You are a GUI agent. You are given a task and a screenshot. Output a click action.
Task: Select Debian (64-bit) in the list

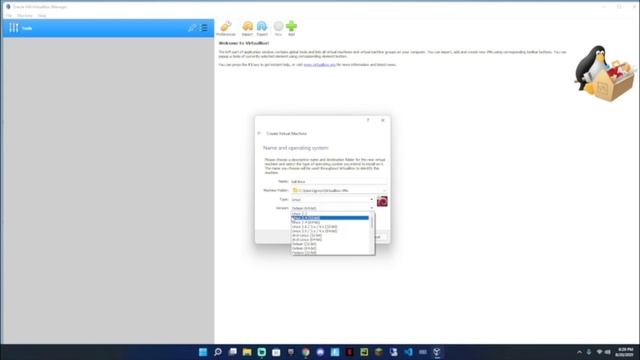tap(330, 248)
